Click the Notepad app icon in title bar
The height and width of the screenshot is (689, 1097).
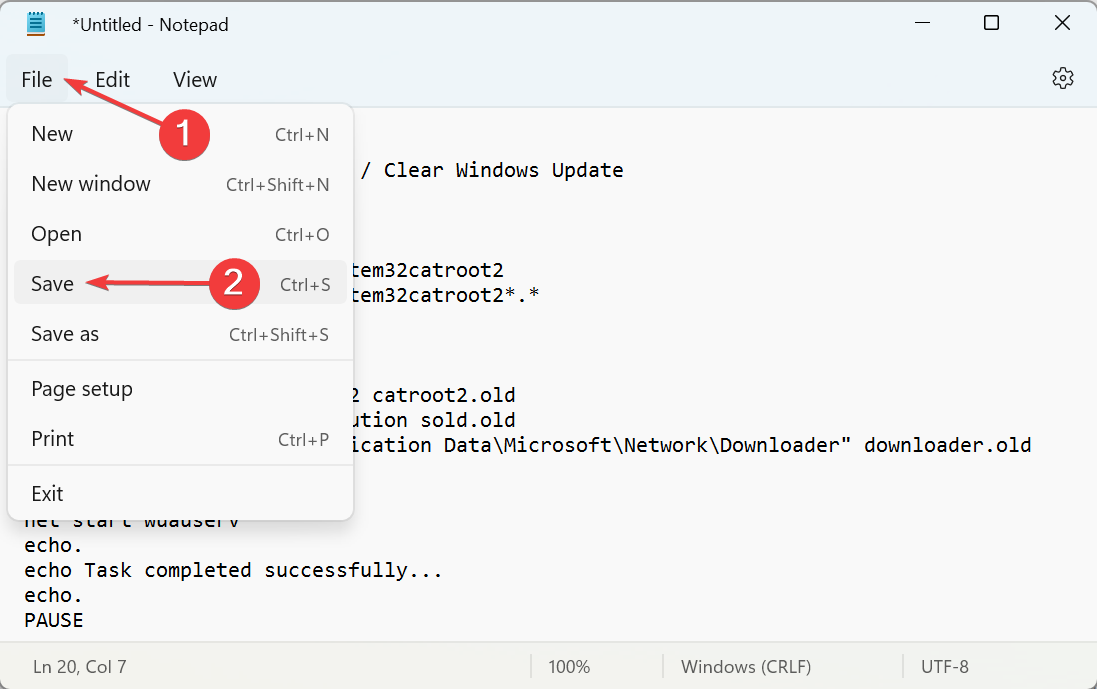tap(36, 24)
